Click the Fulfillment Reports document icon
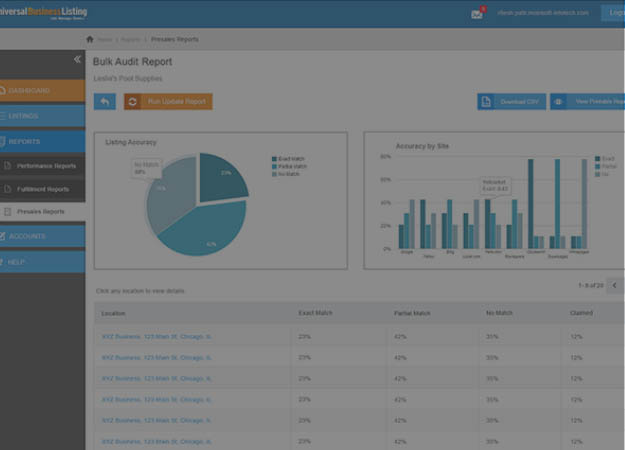 [x=8, y=189]
